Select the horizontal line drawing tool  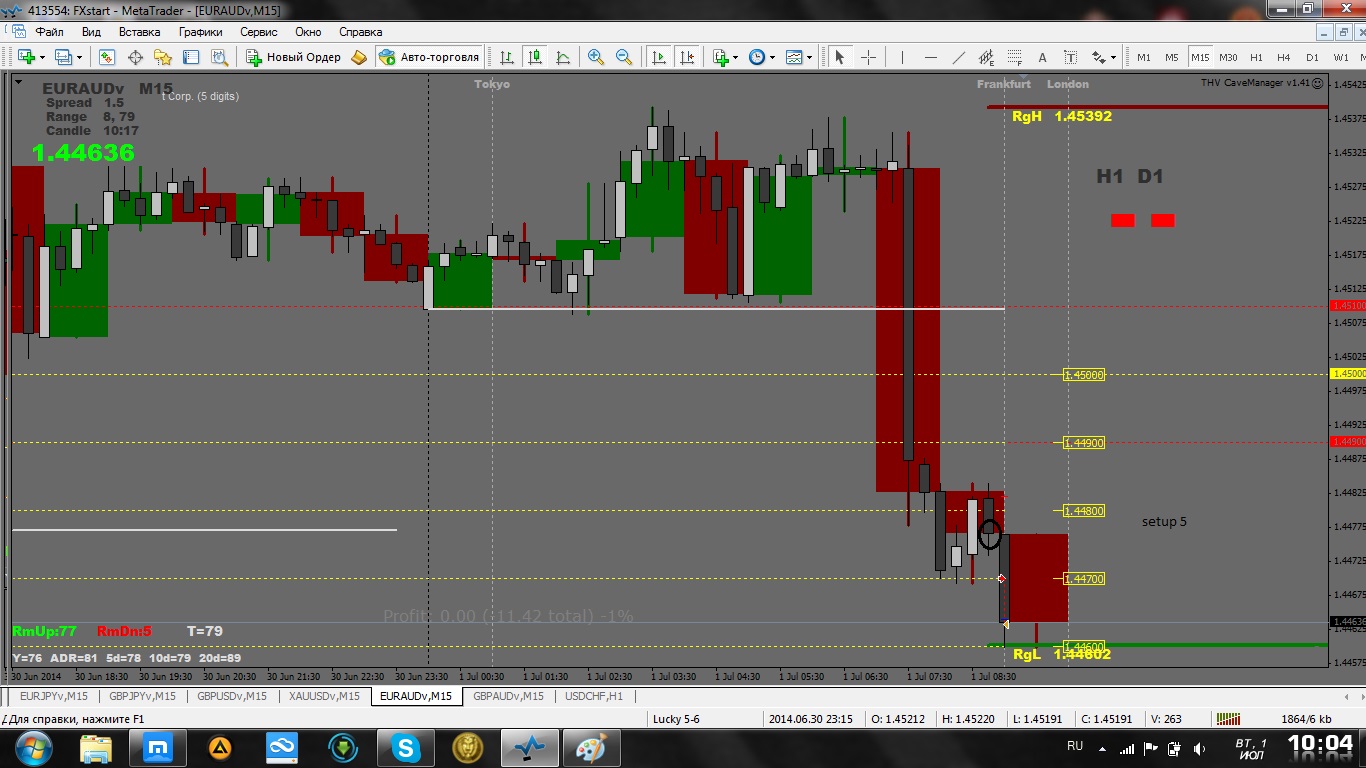930,57
